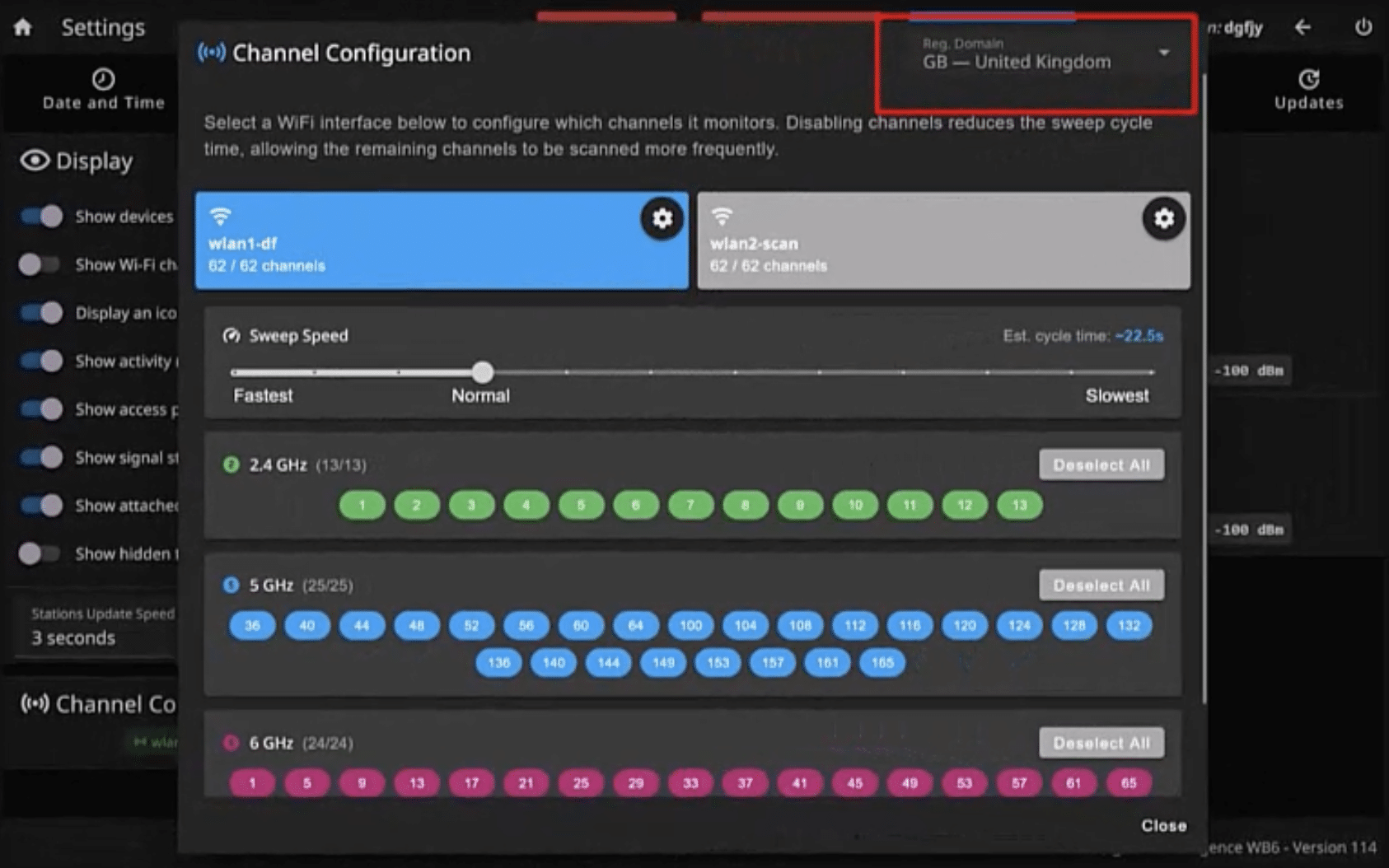
Task: Toggle the Show hidden switch
Action: (41, 553)
